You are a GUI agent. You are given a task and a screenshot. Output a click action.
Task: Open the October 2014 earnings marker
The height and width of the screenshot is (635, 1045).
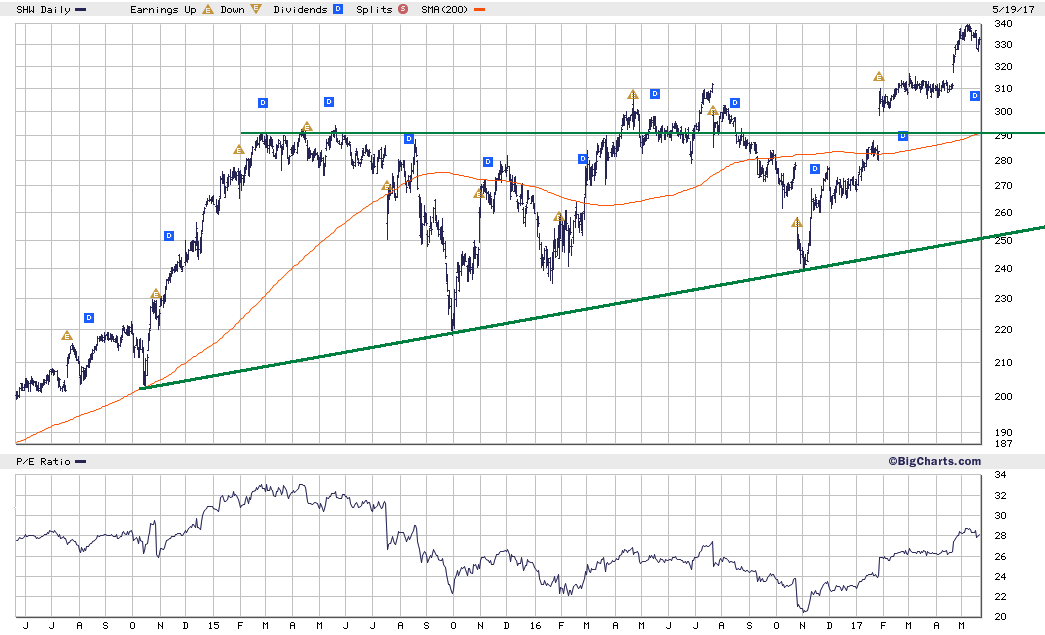[155, 294]
